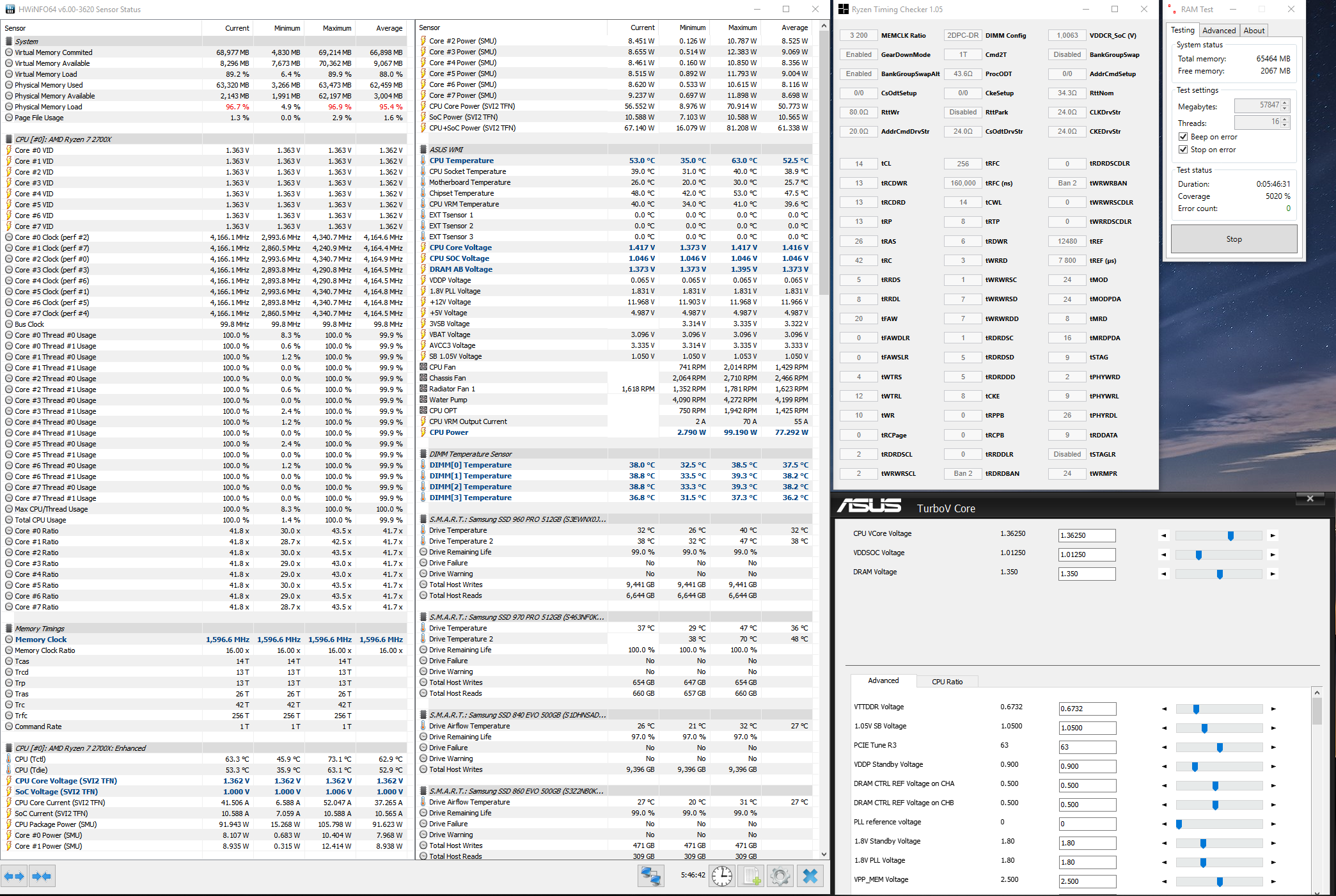This screenshot has height=896, width=1336.
Task: Open the remote network monitoring icon
Action: (x=651, y=876)
